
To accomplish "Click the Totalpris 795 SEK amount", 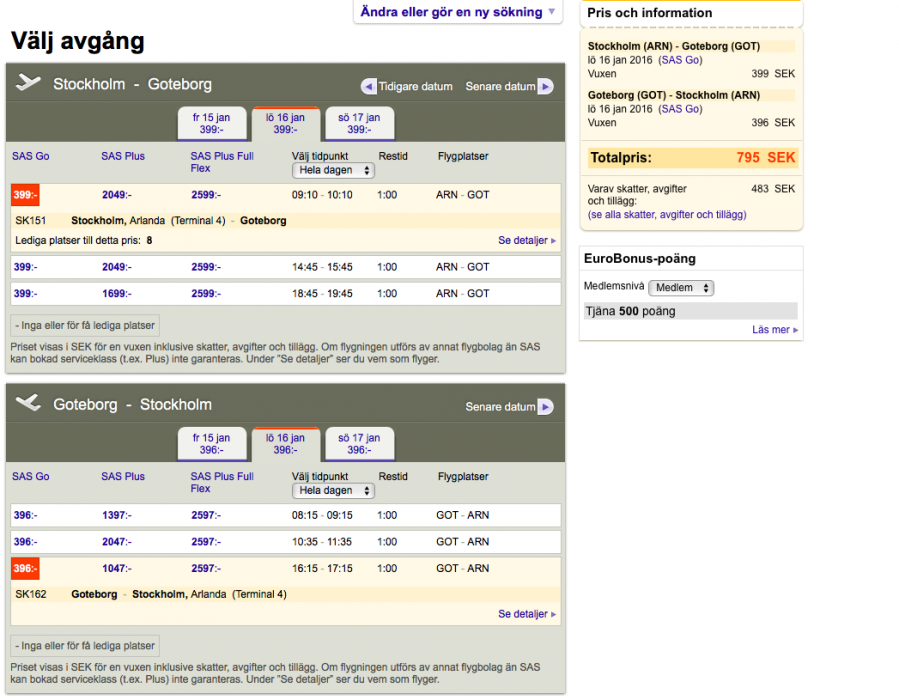I will pos(765,158).
